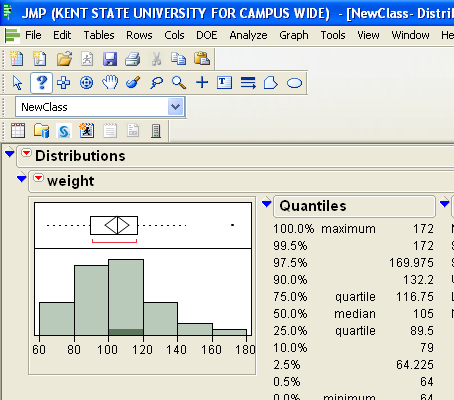The image size is (454, 400).
Task: Click the Save diskette icon
Action: coord(110,59)
